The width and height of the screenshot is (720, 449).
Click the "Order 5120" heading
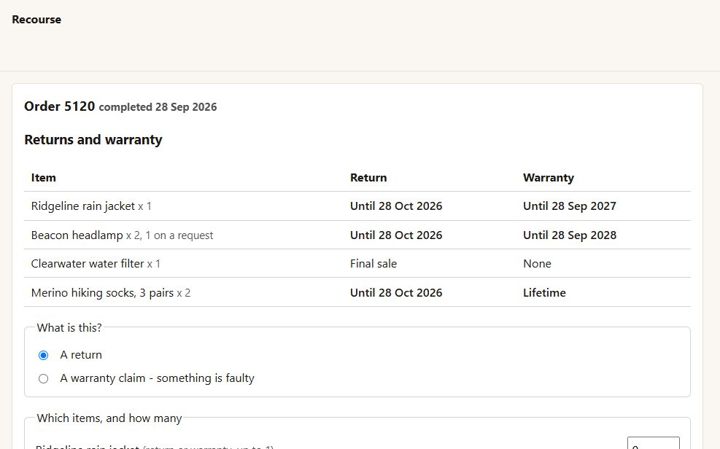[59, 106]
